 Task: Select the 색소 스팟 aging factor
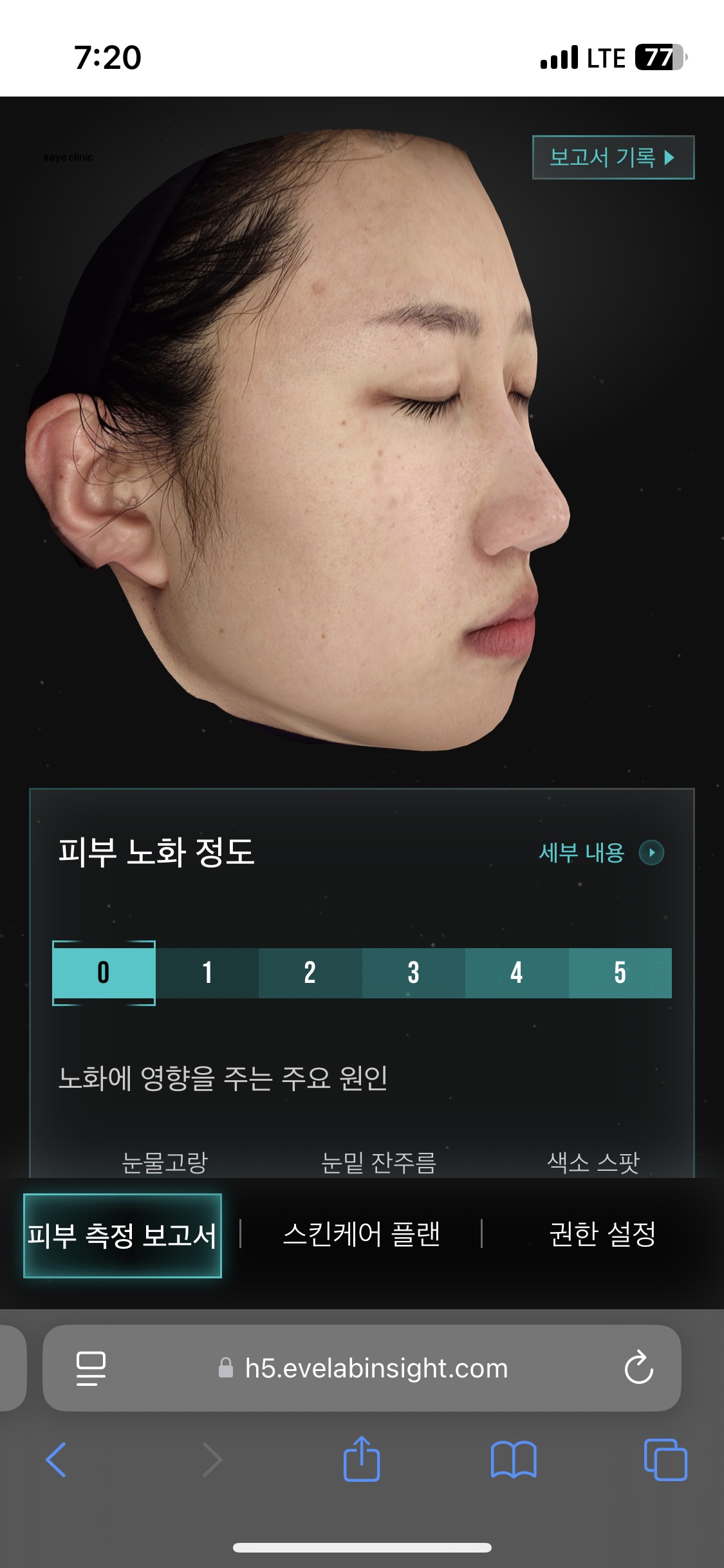coord(593,1162)
